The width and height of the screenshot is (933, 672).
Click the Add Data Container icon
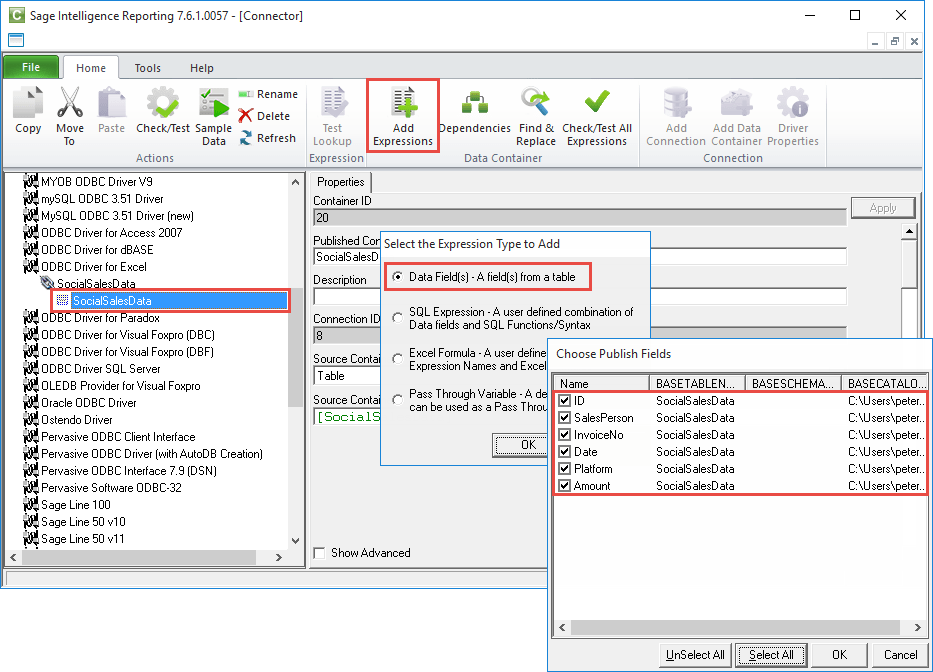pyautogui.click(x=737, y=102)
